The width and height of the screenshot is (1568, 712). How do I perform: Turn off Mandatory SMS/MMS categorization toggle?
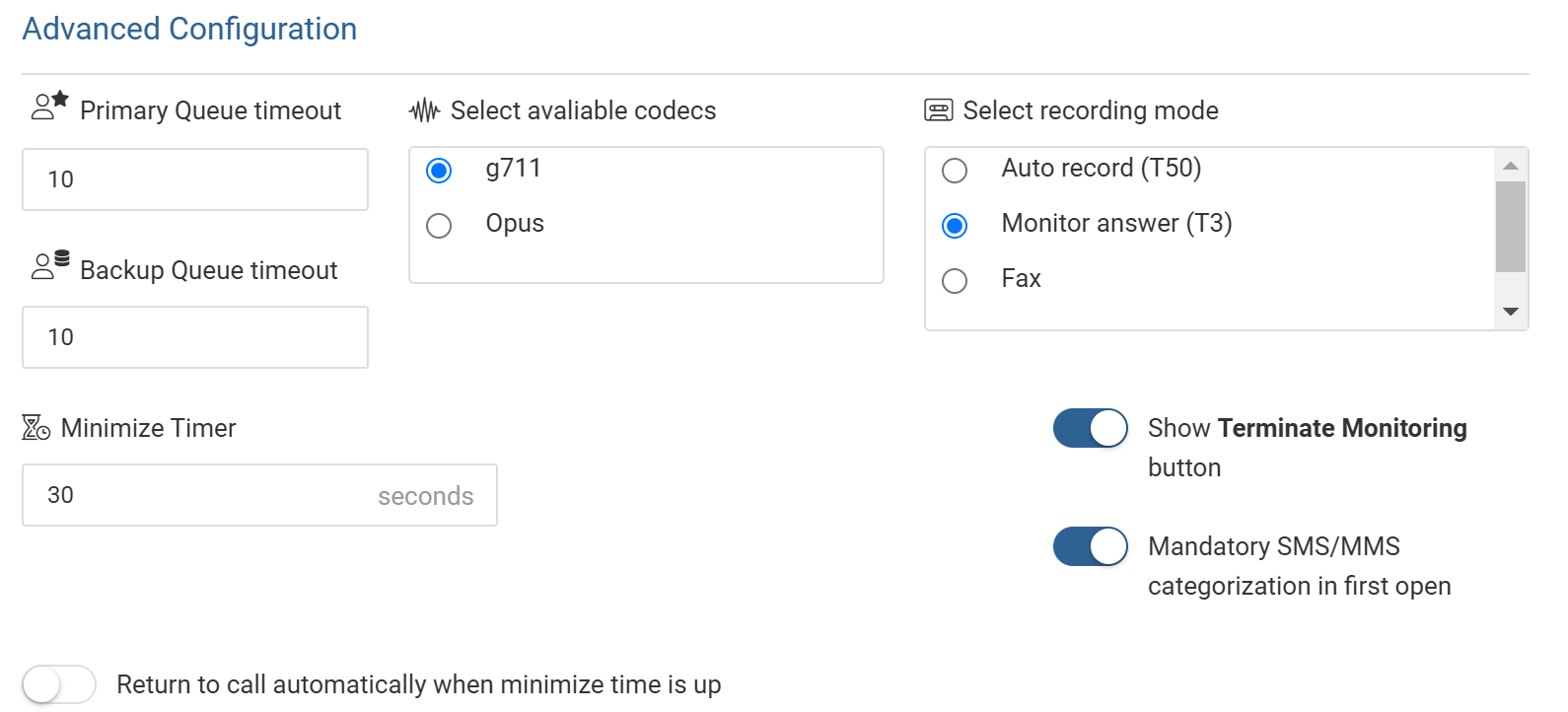tap(1090, 547)
